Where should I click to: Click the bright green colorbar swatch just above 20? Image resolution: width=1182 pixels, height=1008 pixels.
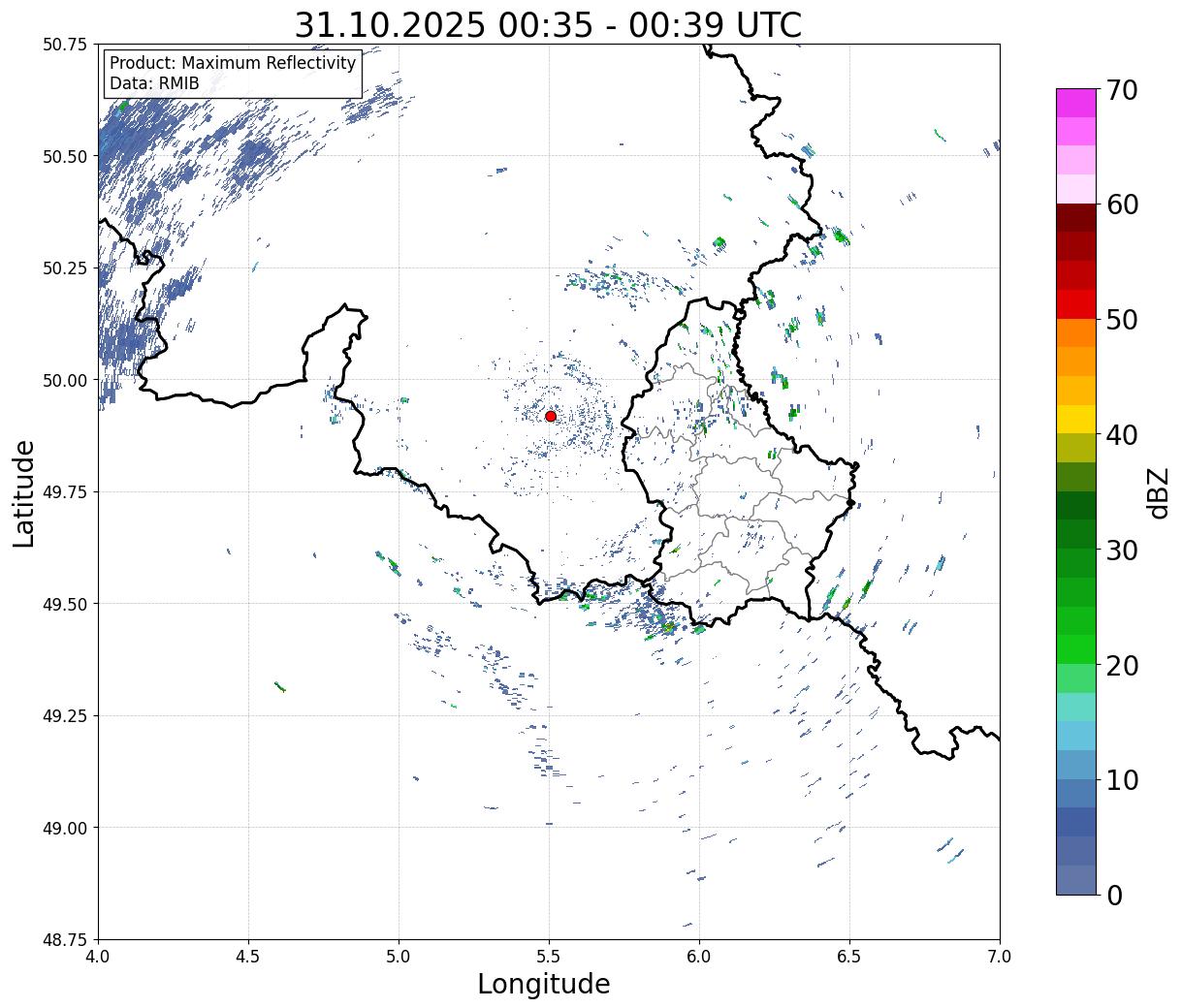point(1076,648)
